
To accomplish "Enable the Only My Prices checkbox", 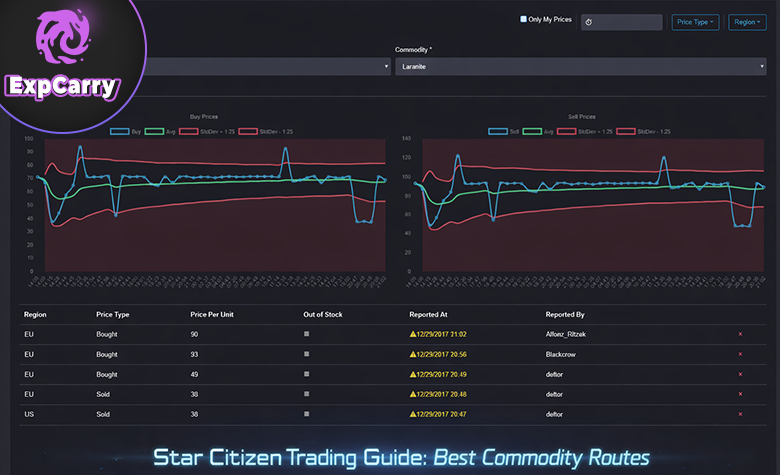I will tap(523, 19).
